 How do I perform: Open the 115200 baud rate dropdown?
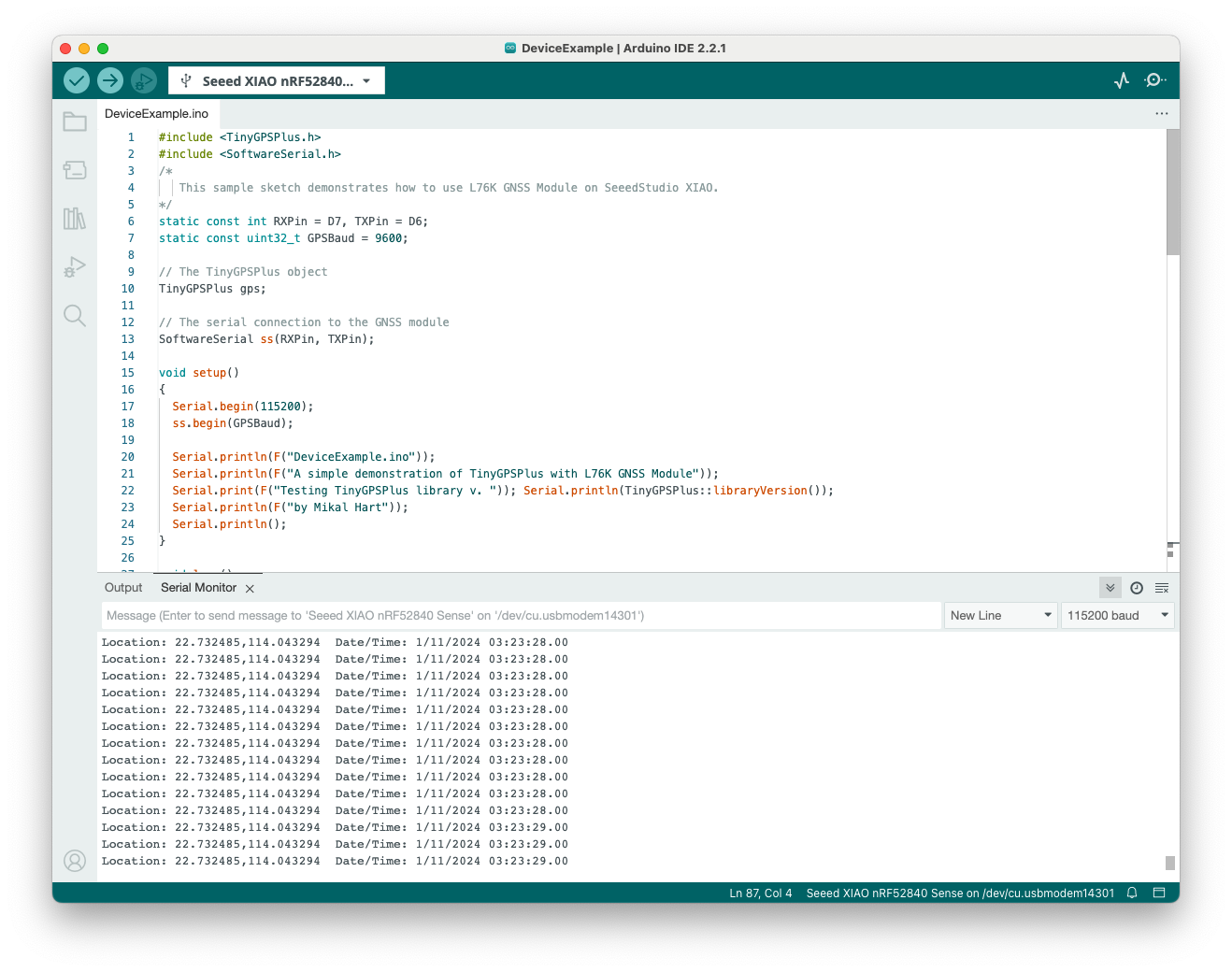click(x=1118, y=615)
